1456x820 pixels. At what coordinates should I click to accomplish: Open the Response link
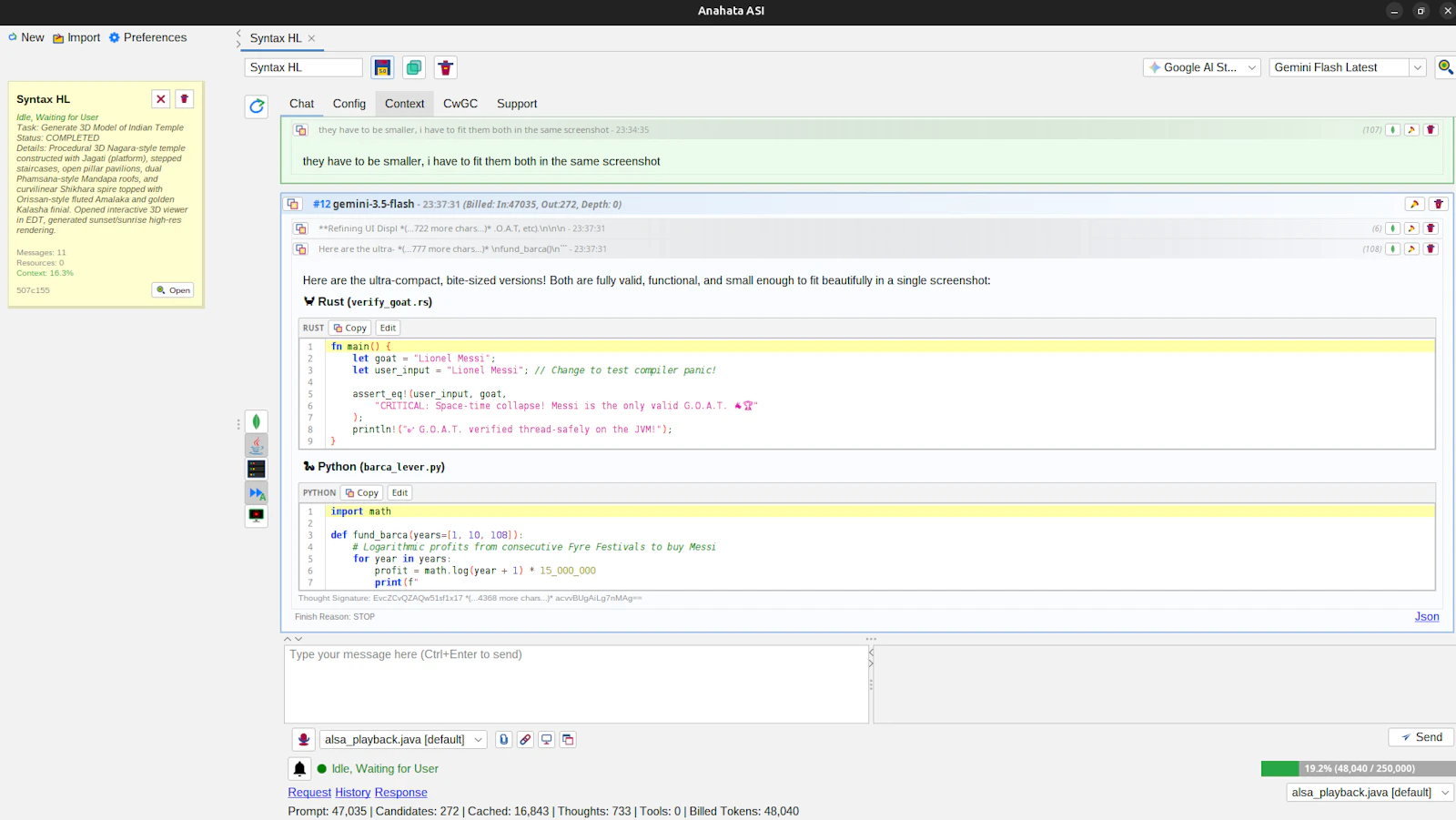[400, 793]
